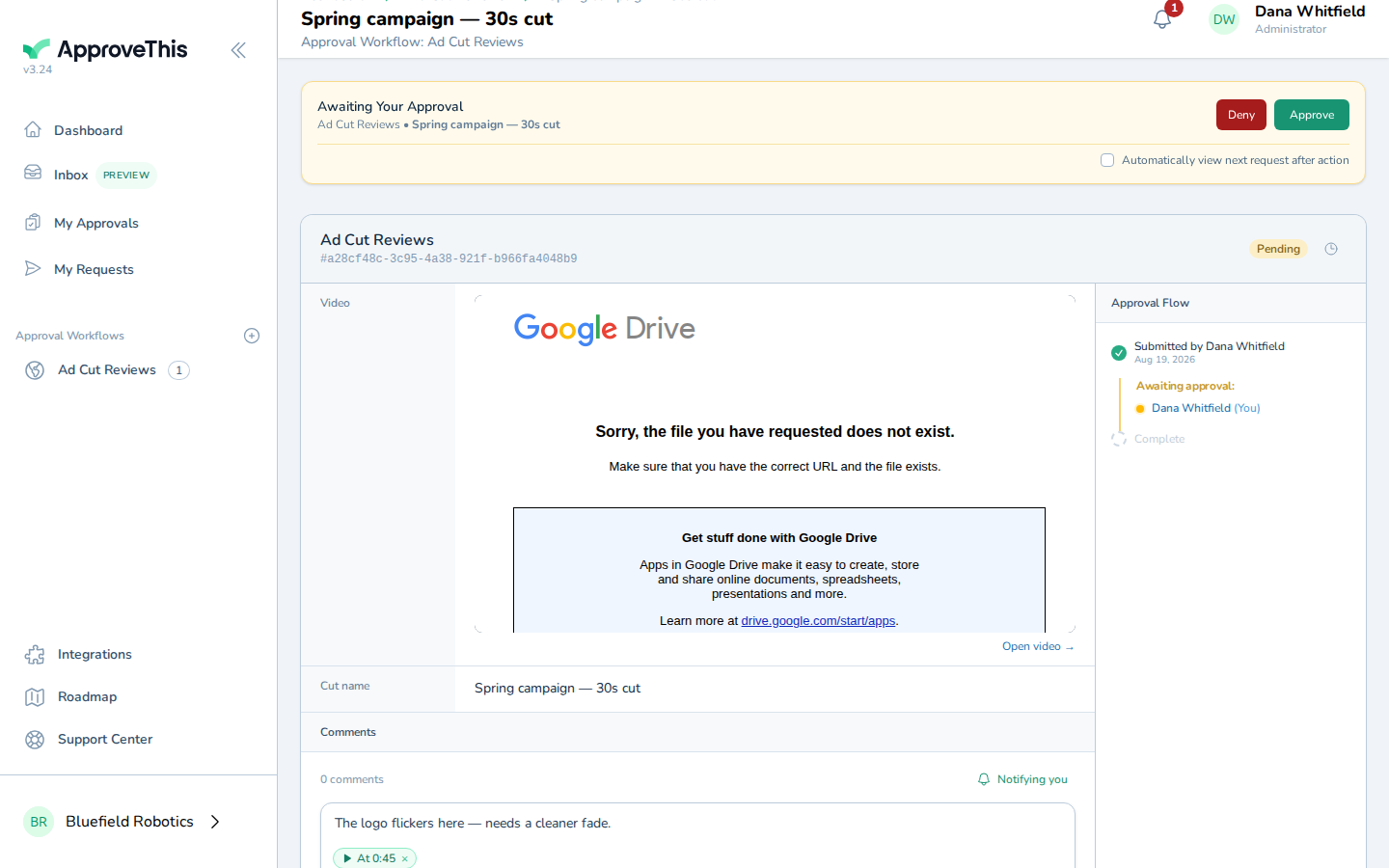Click into the comment text box

click(697, 824)
